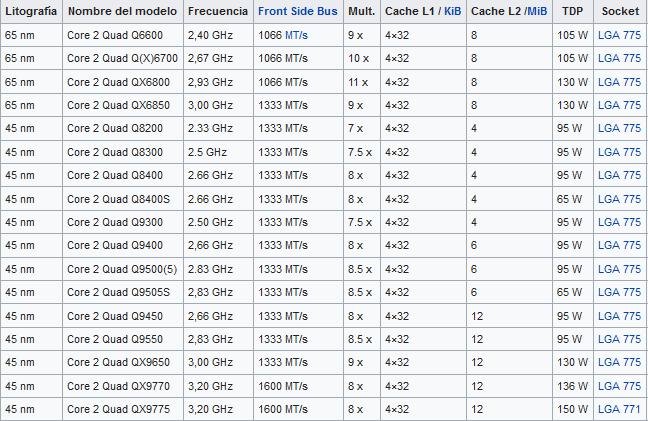Select the Socket column header
This screenshot has width=648, height=421.
coord(620,11)
